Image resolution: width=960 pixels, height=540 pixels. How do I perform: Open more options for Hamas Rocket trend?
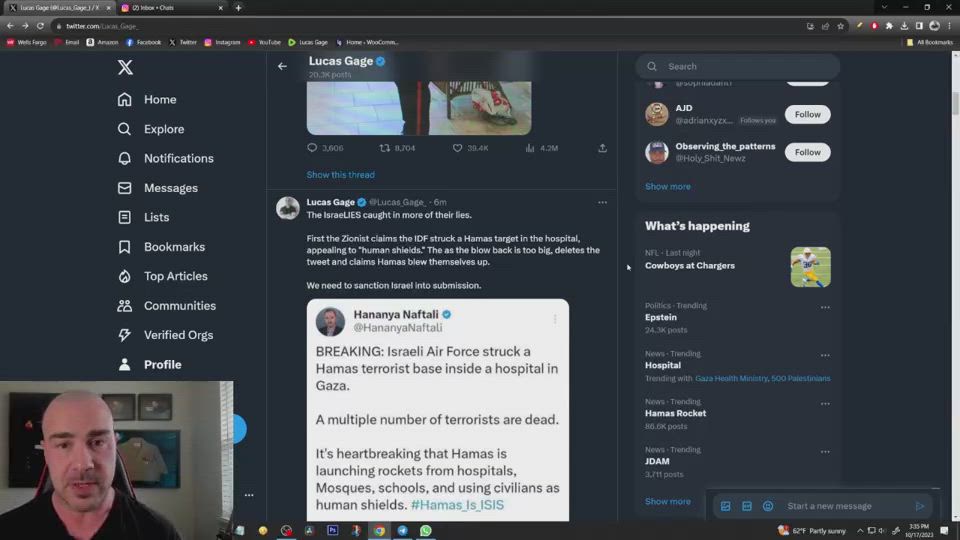click(x=825, y=403)
